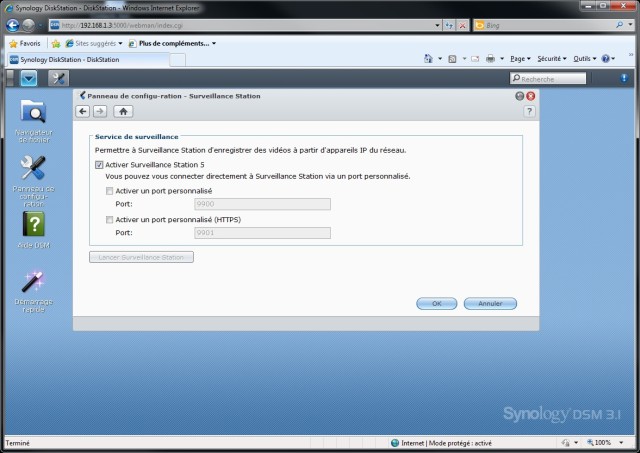This screenshot has width=640, height=453.
Task: Click Lancer Surveillance Station button
Action: (x=141, y=257)
